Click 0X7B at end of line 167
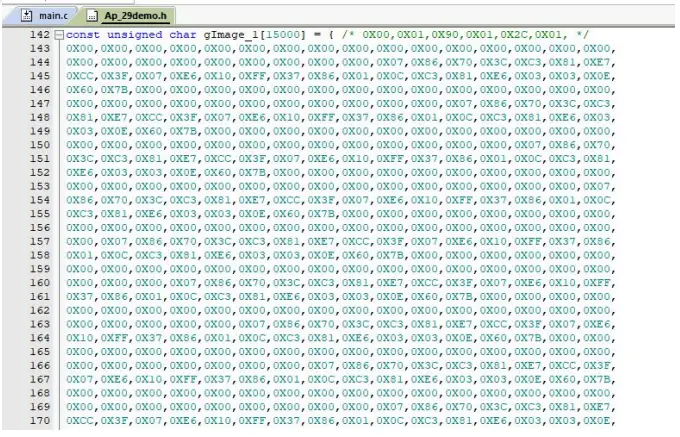Screen dimensions: 680x437 click(597, 379)
